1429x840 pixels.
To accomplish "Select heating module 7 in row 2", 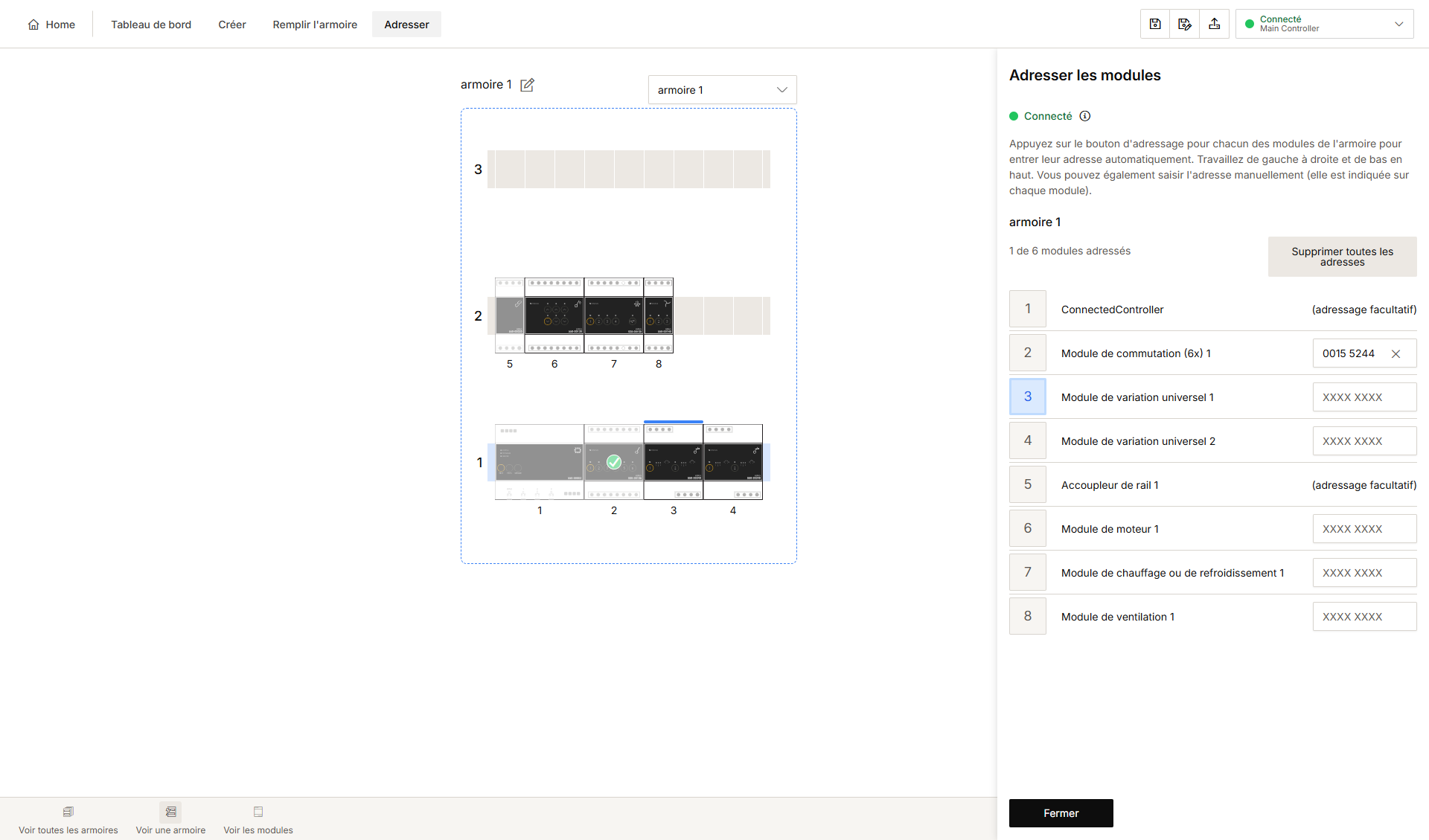I will click(614, 315).
